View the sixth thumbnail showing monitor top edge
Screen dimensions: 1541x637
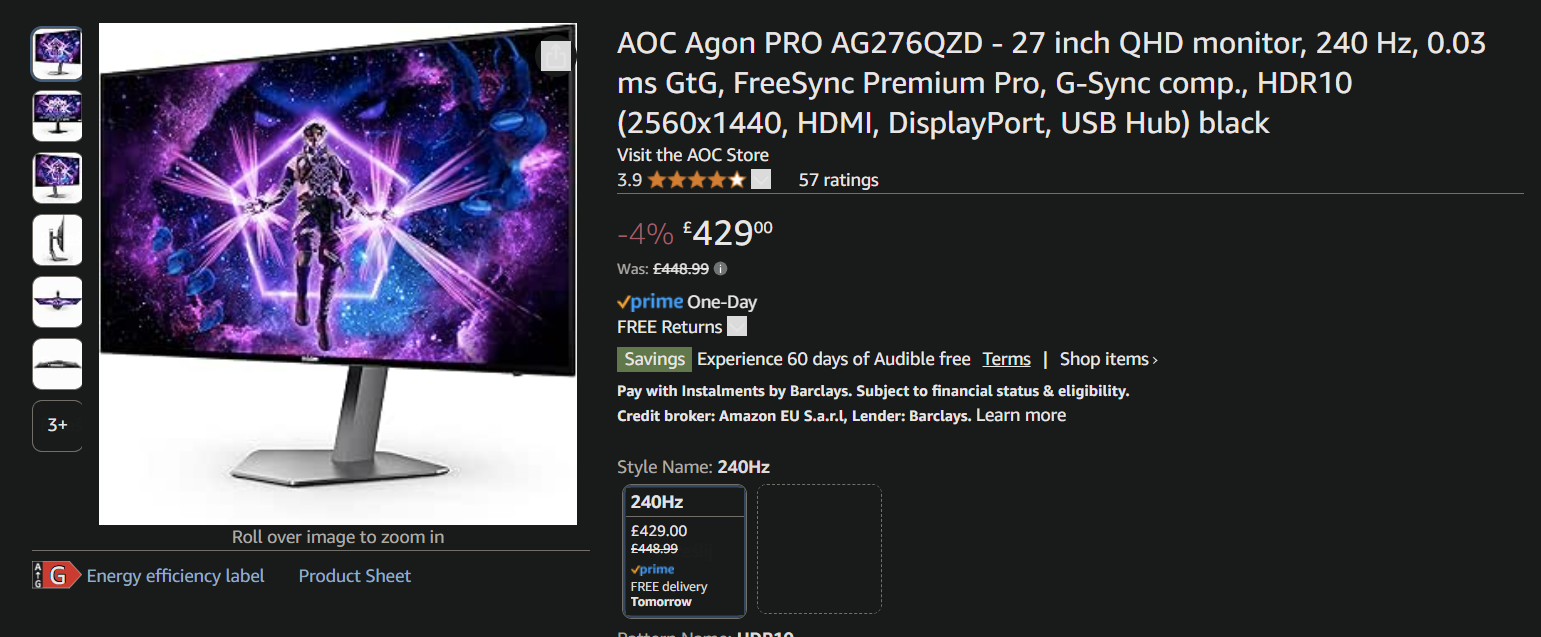[x=57, y=364]
